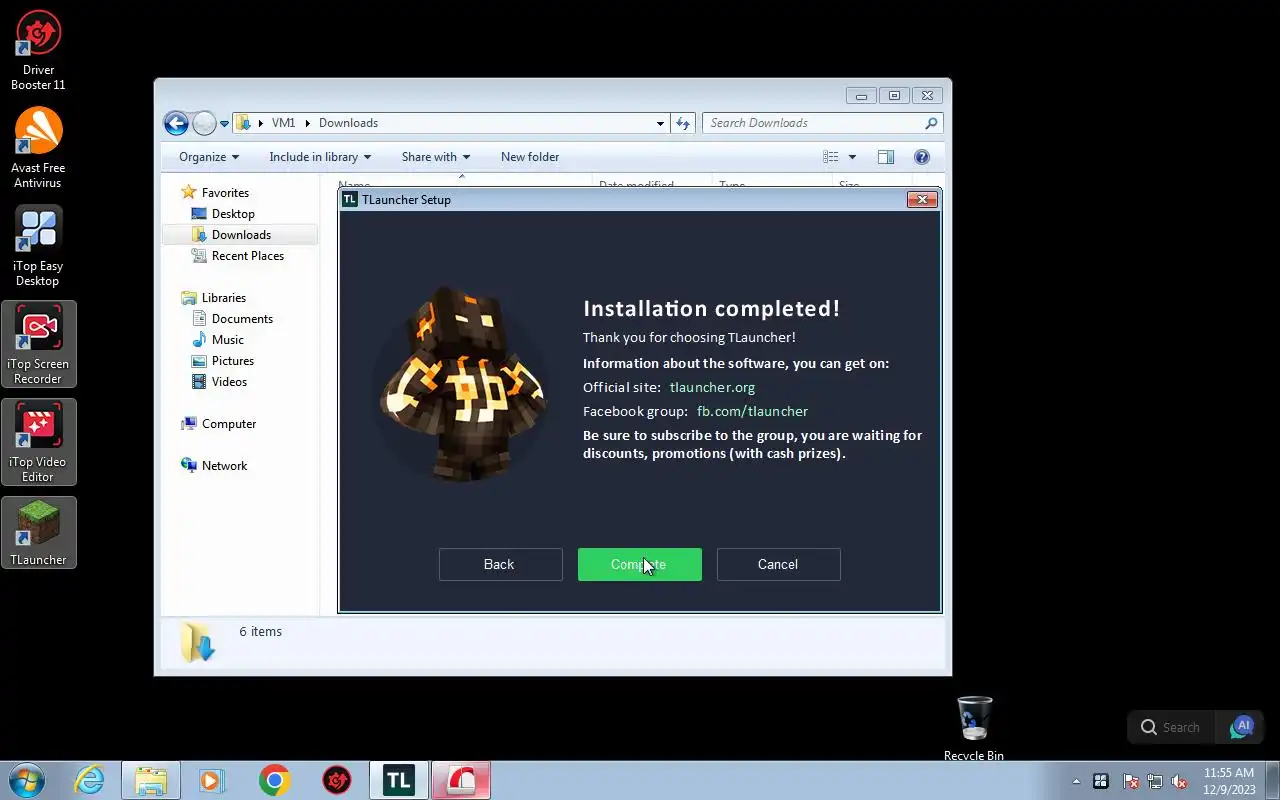1280x800 pixels.
Task: Click the refresh button beside address bar
Action: tap(683, 123)
